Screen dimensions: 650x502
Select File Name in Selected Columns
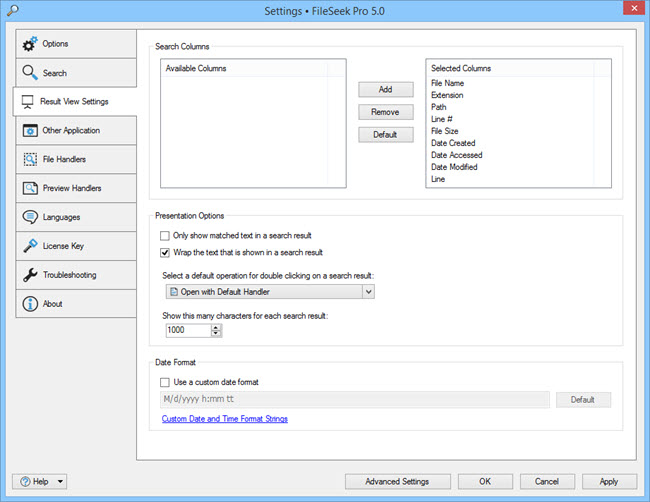tap(448, 83)
